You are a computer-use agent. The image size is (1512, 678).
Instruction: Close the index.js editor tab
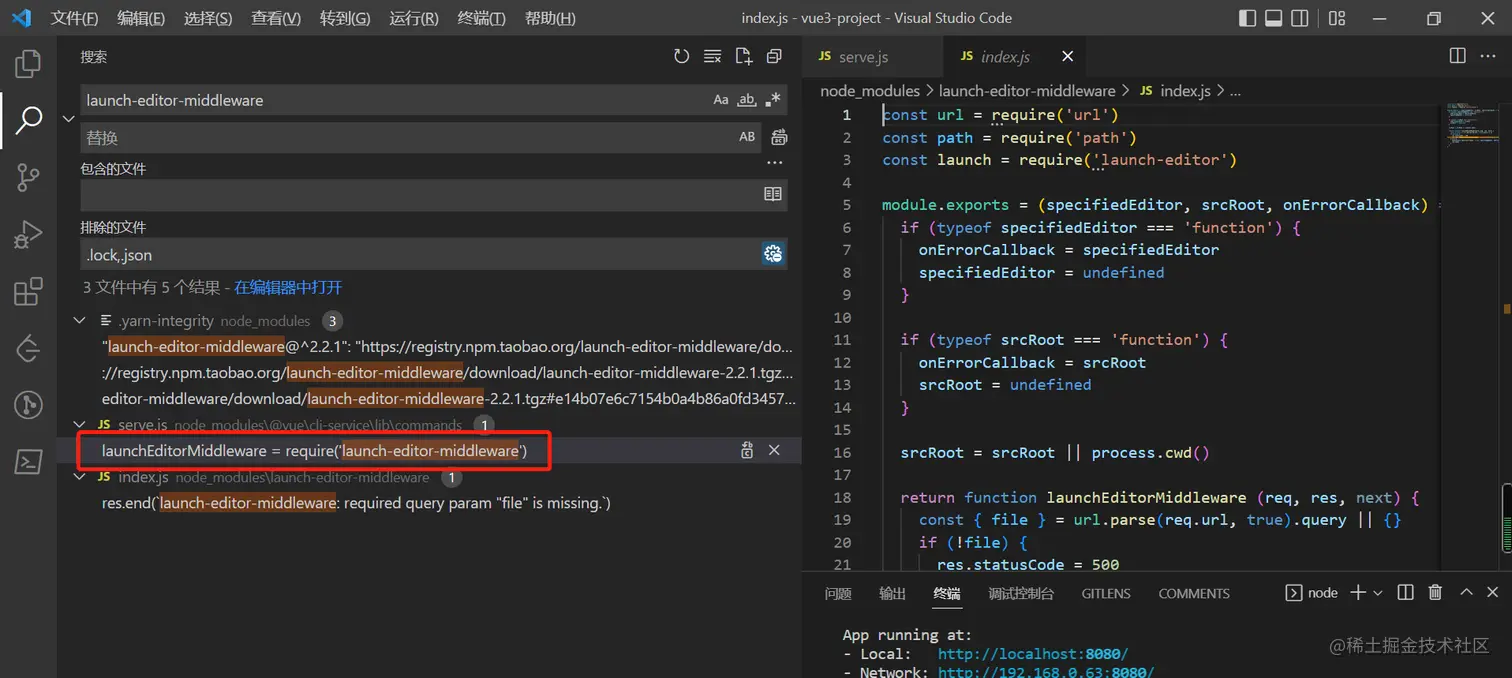tap(1067, 57)
